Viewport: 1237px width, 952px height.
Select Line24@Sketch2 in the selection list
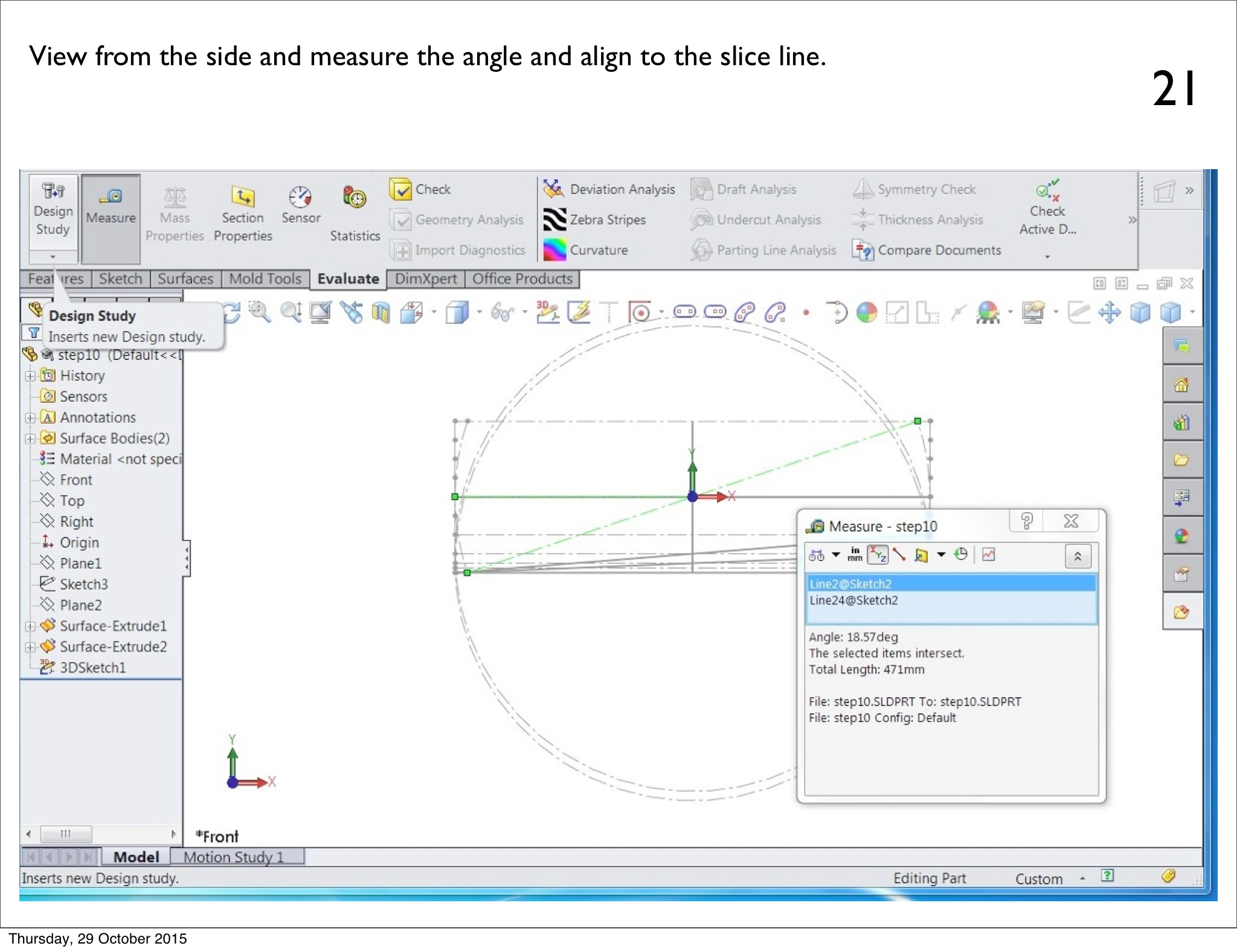(x=853, y=600)
